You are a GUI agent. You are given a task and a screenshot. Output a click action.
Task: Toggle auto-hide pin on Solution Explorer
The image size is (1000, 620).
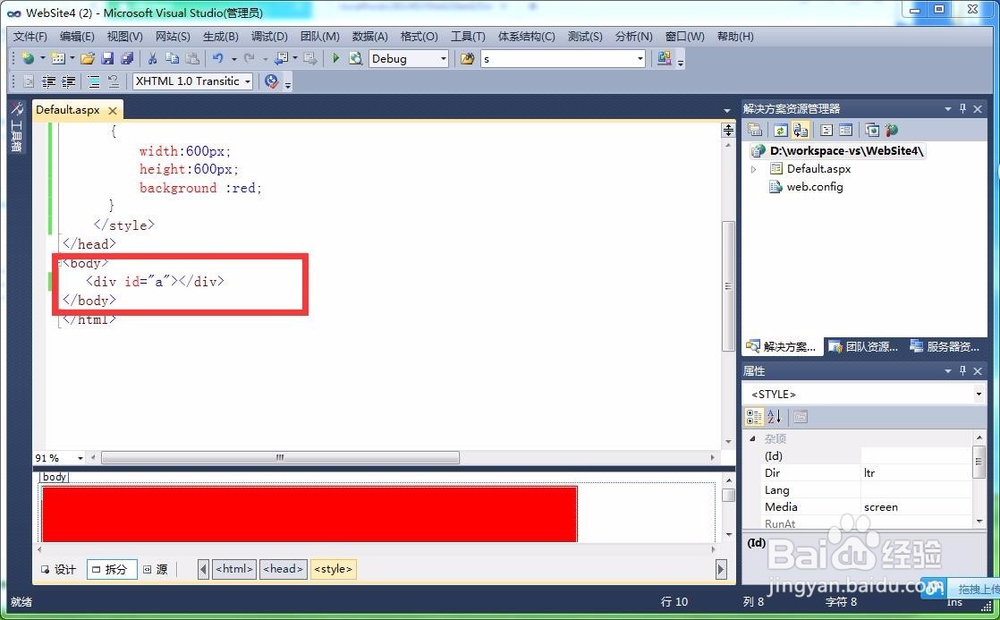point(963,109)
